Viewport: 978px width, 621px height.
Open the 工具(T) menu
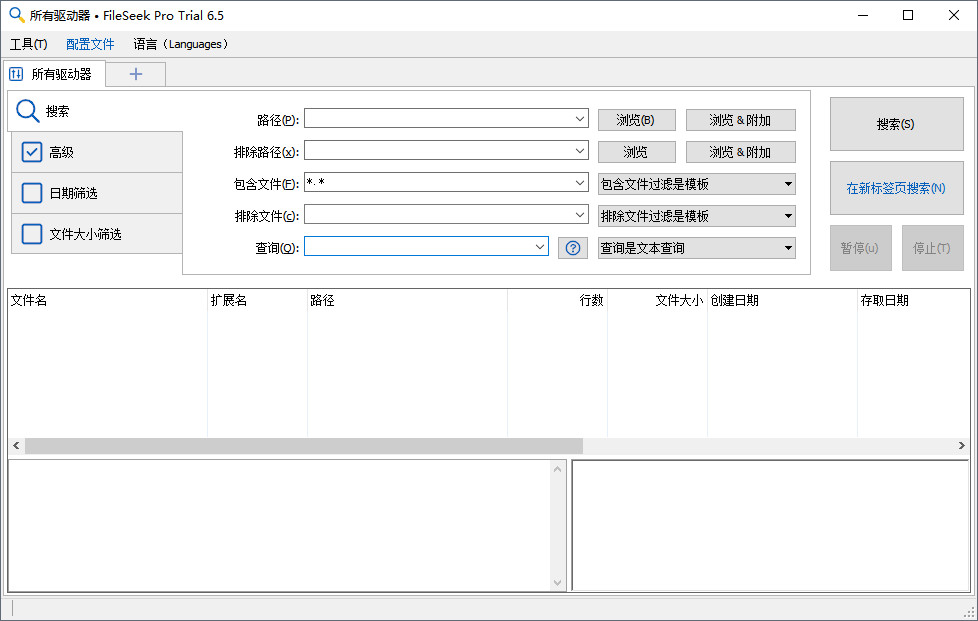click(29, 44)
